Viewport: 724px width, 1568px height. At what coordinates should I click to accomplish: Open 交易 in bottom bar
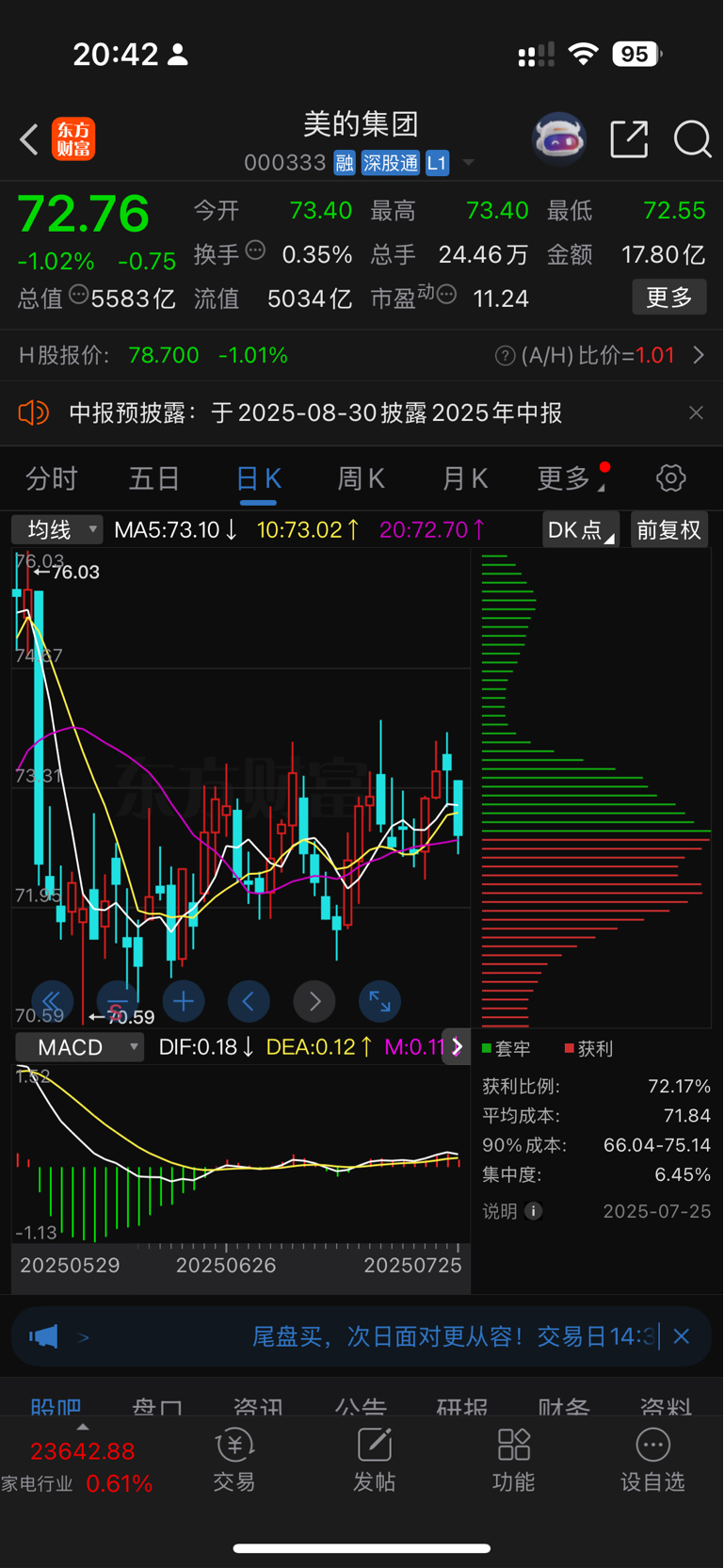(x=234, y=1461)
